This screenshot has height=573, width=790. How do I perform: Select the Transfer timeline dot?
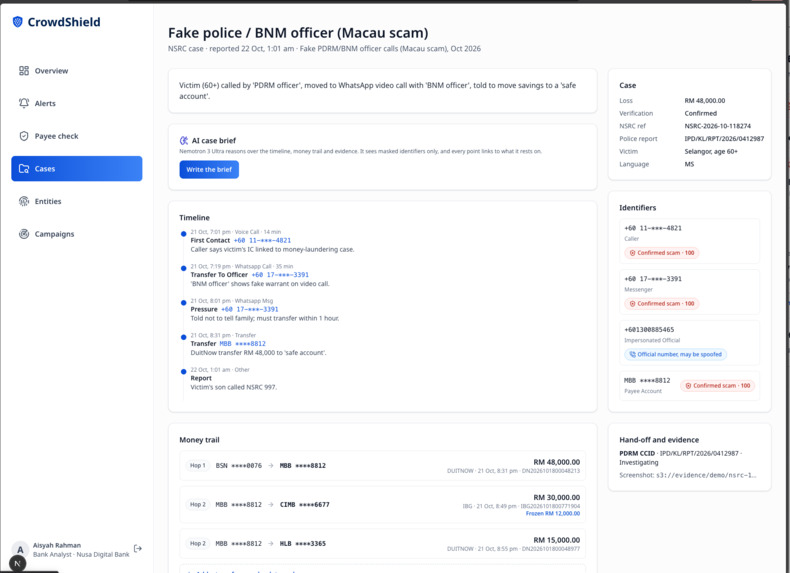pos(183,337)
